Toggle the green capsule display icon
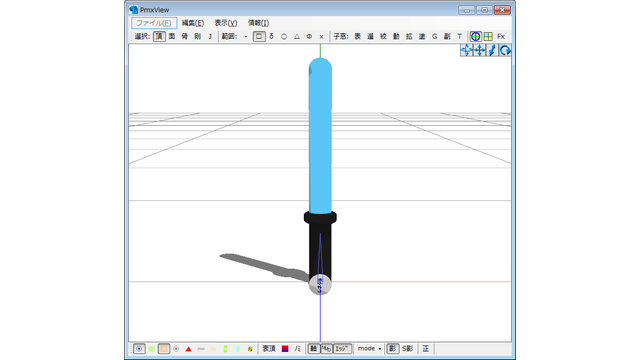The height and width of the screenshot is (360, 640). pyautogui.click(x=225, y=349)
